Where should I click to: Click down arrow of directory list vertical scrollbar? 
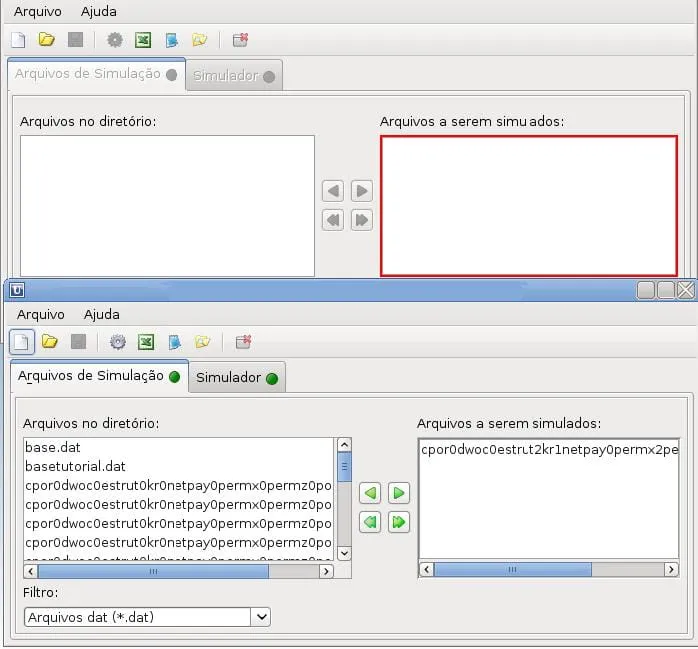[x=344, y=553]
